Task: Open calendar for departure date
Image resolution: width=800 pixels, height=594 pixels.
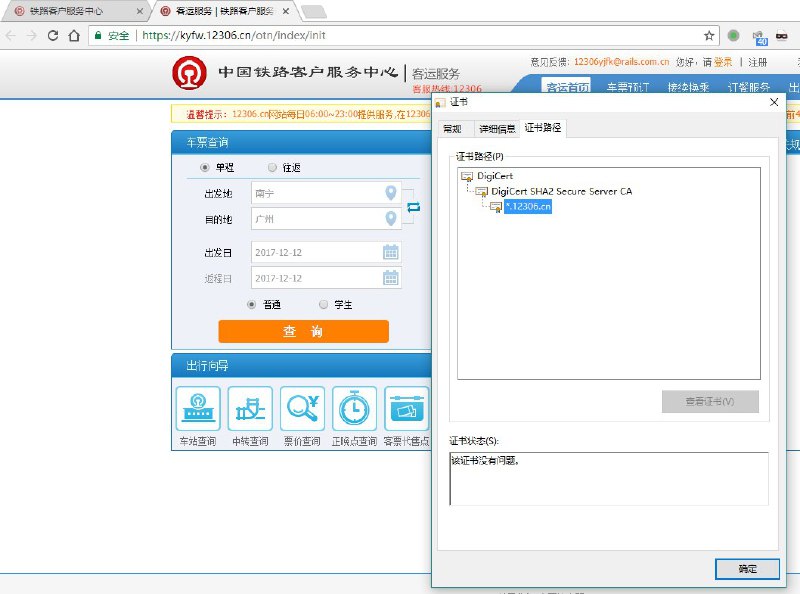Action: point(391,252)
